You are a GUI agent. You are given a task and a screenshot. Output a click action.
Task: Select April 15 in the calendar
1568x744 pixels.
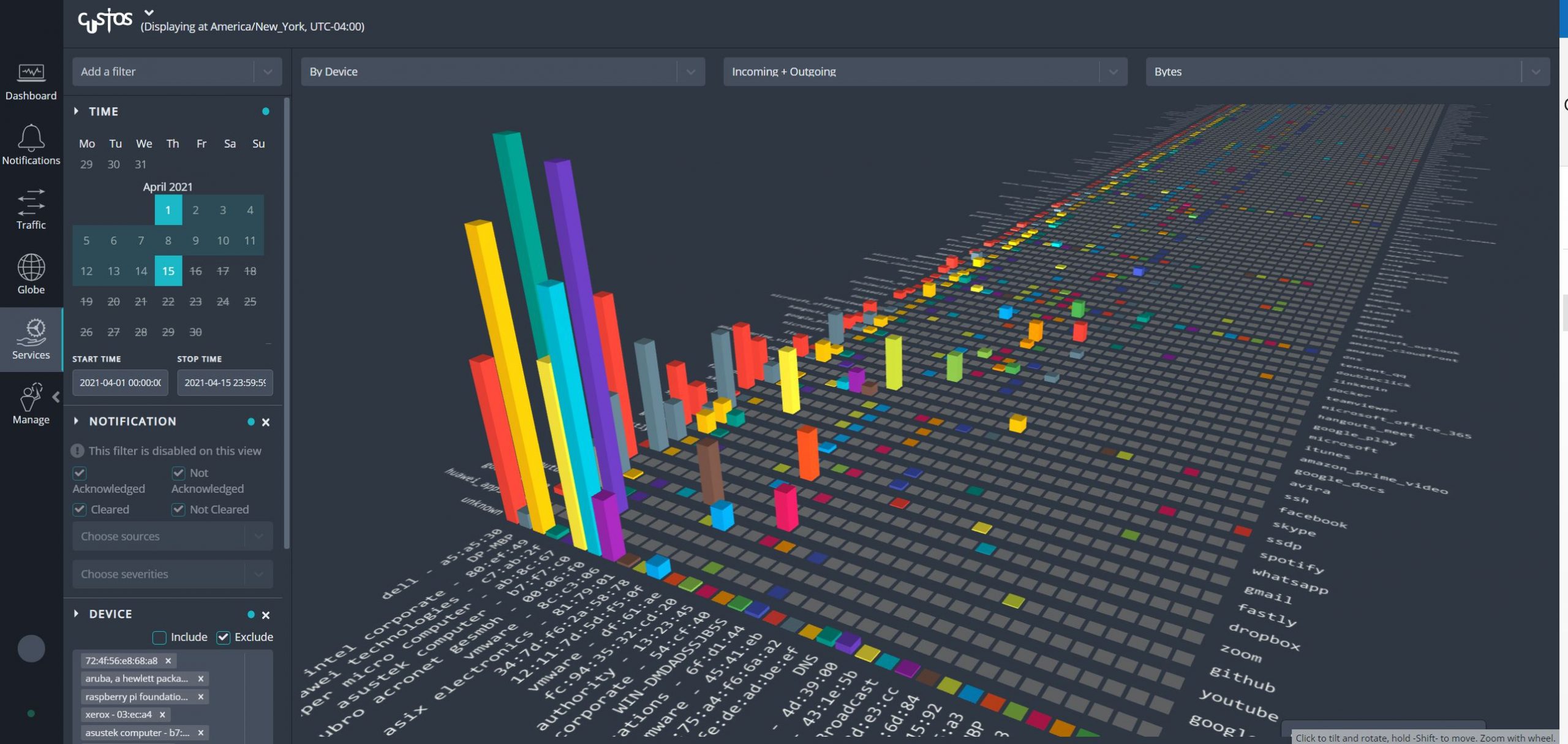pyautogui.click(x=168, y=271)
